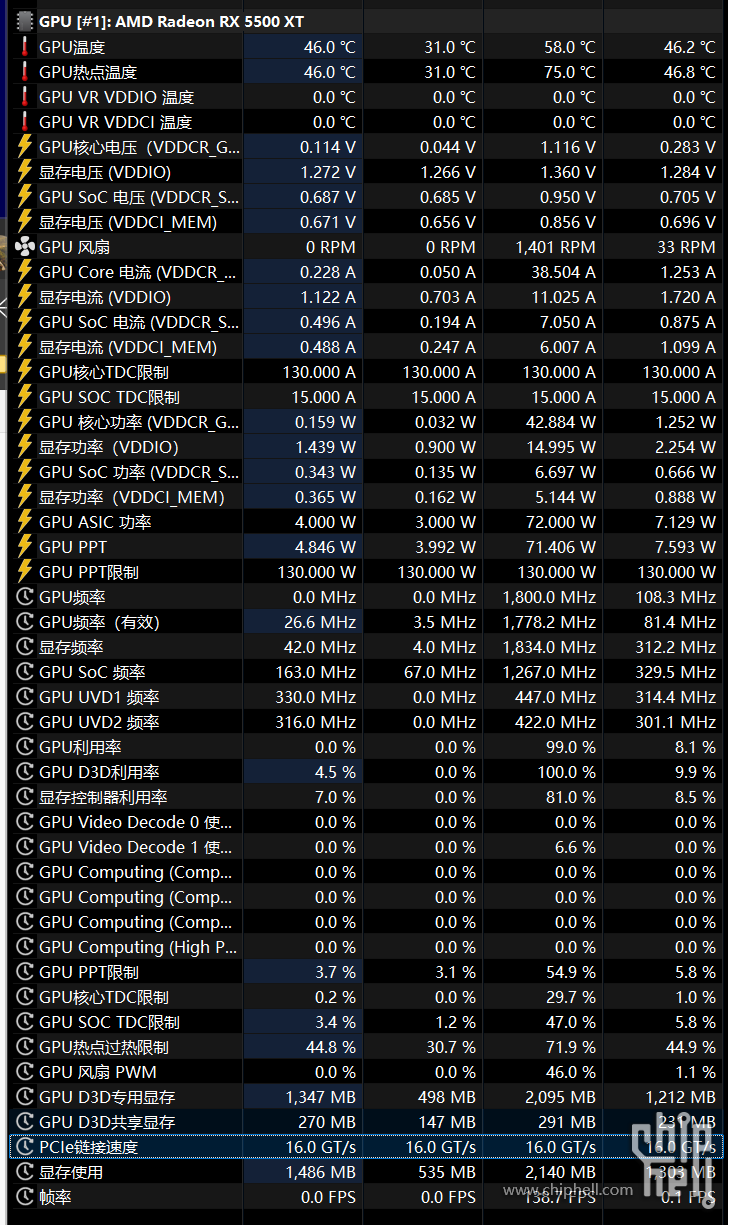The width and height of the screenshot is (729, 1225).
Task: Click the clock icon beside GPU SoC 频率
Action: 25,671
